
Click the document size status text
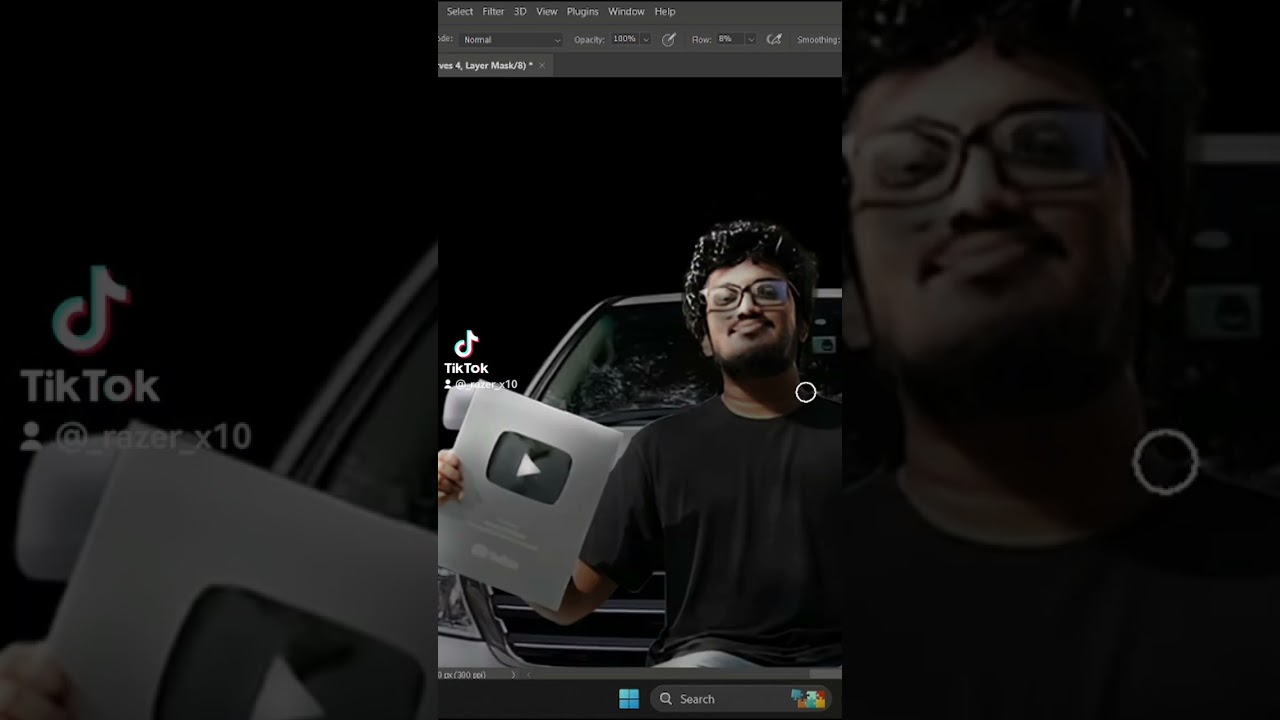[463, 675]
